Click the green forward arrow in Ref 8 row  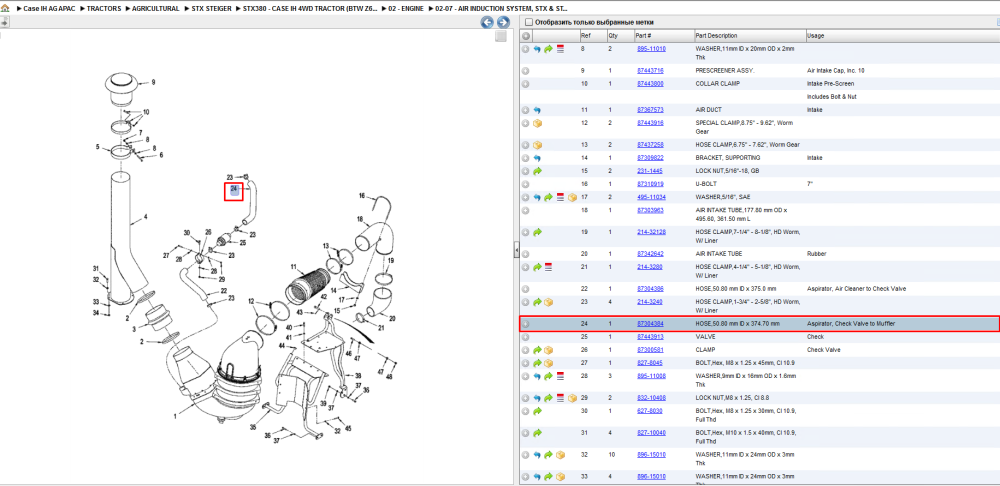pos(548,48)
